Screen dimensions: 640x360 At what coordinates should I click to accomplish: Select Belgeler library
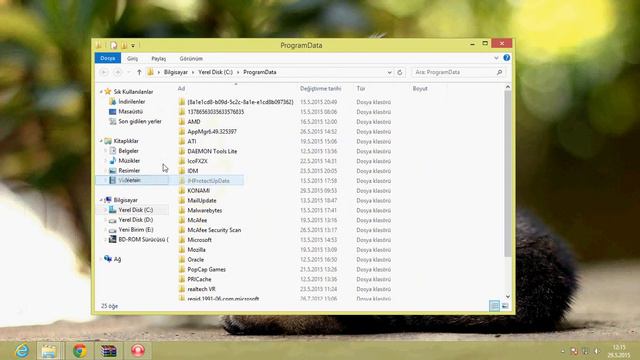[129, 151]
